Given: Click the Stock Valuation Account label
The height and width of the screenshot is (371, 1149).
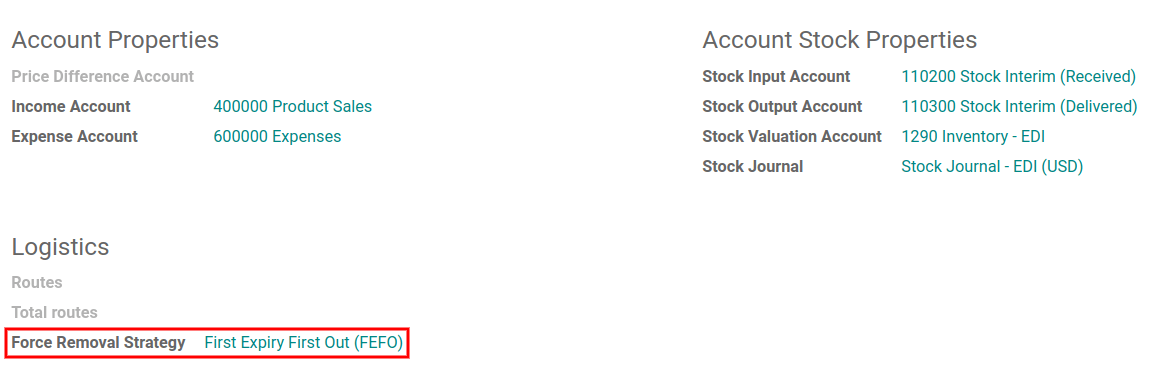Looking at the screenshot, I should [x=792, y=137].
